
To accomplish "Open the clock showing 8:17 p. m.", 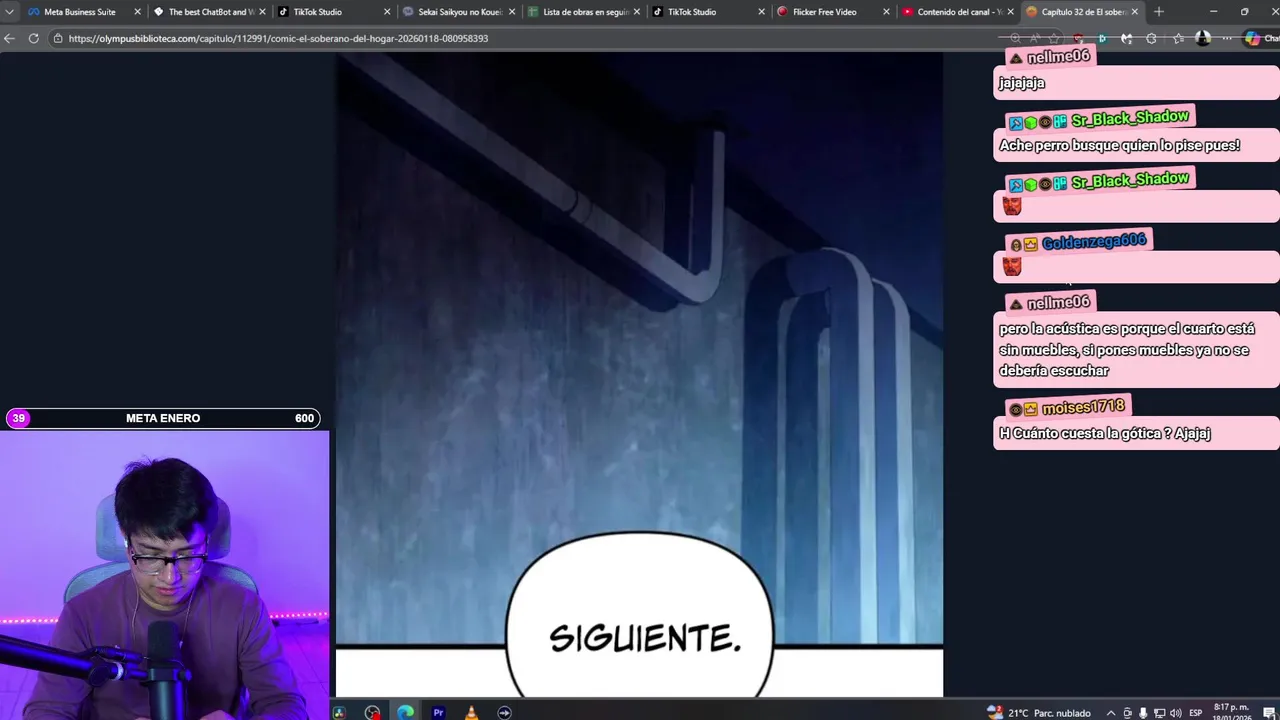I will point(1232,712).
